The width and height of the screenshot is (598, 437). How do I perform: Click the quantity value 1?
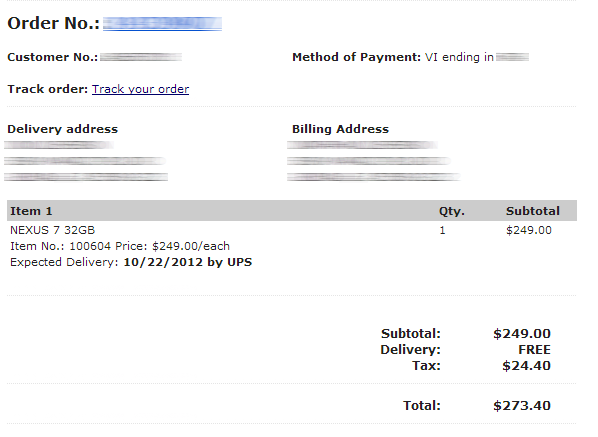(x=442, y=230)
